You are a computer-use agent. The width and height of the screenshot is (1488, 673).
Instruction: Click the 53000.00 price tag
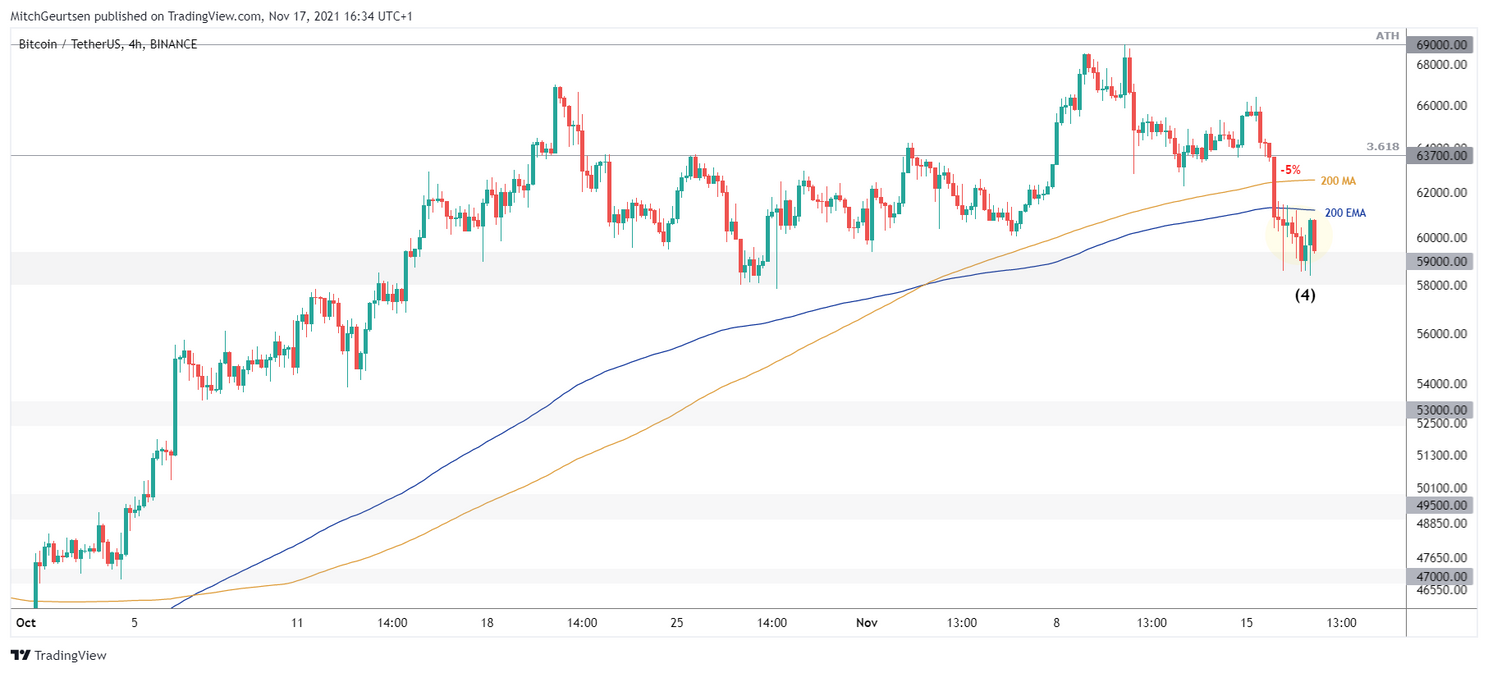click(x=1441, y=410)
